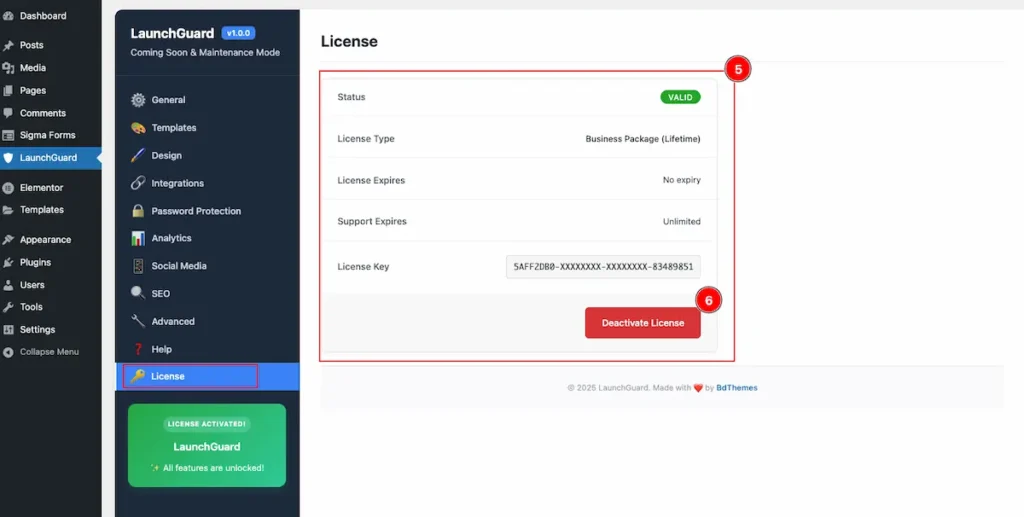Open Posts in WordPress menu
This screenshot has height=517, width=1024.
pos(50,46)
